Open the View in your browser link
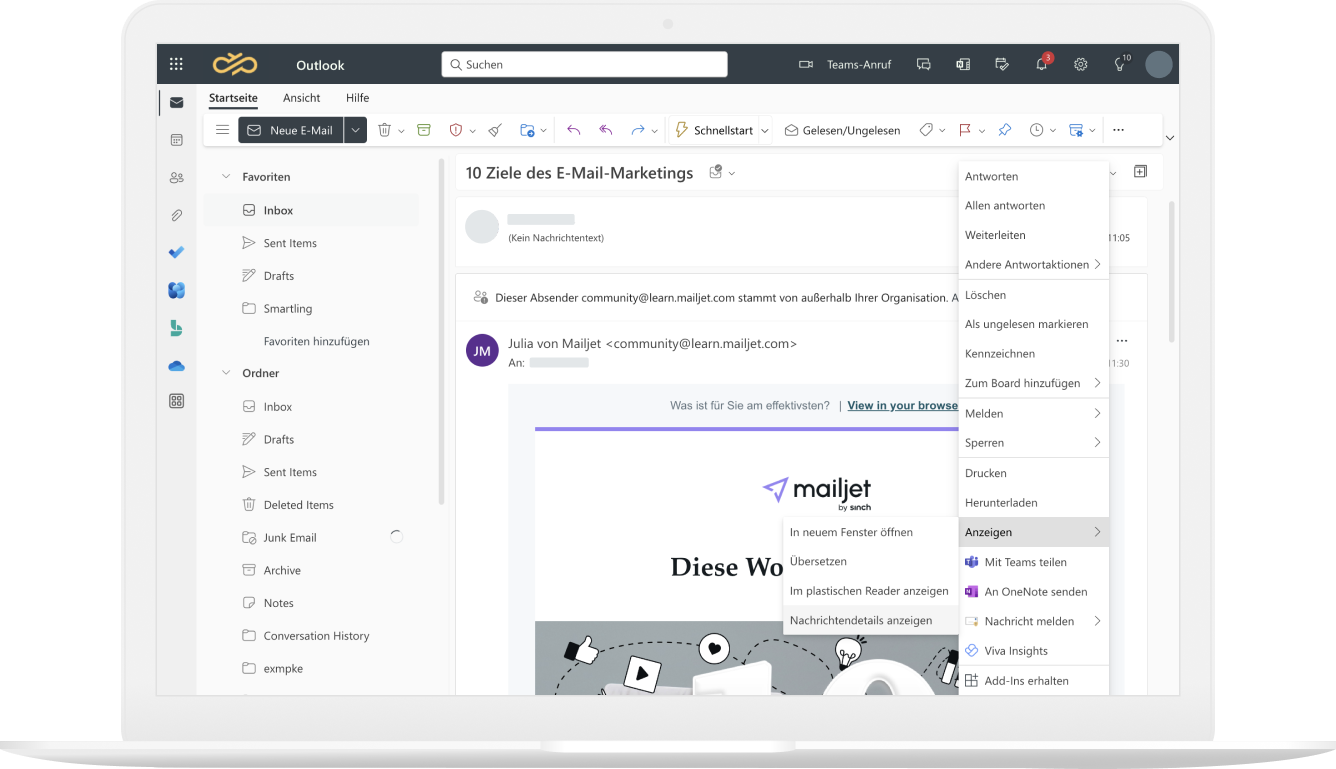Viewport: 1336px width, 769px height. coord(903,405)
